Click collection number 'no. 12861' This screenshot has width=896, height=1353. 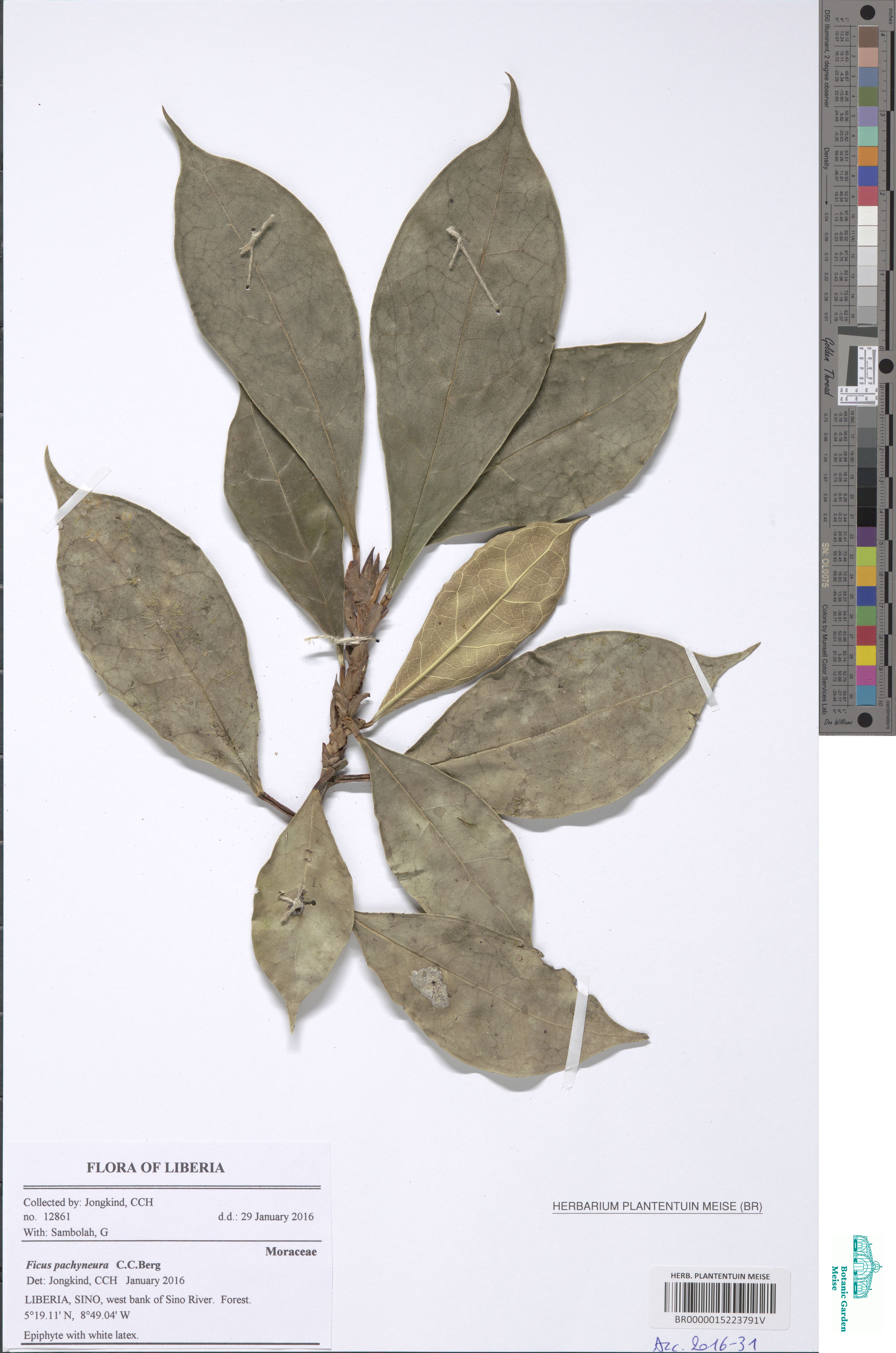47,1217
